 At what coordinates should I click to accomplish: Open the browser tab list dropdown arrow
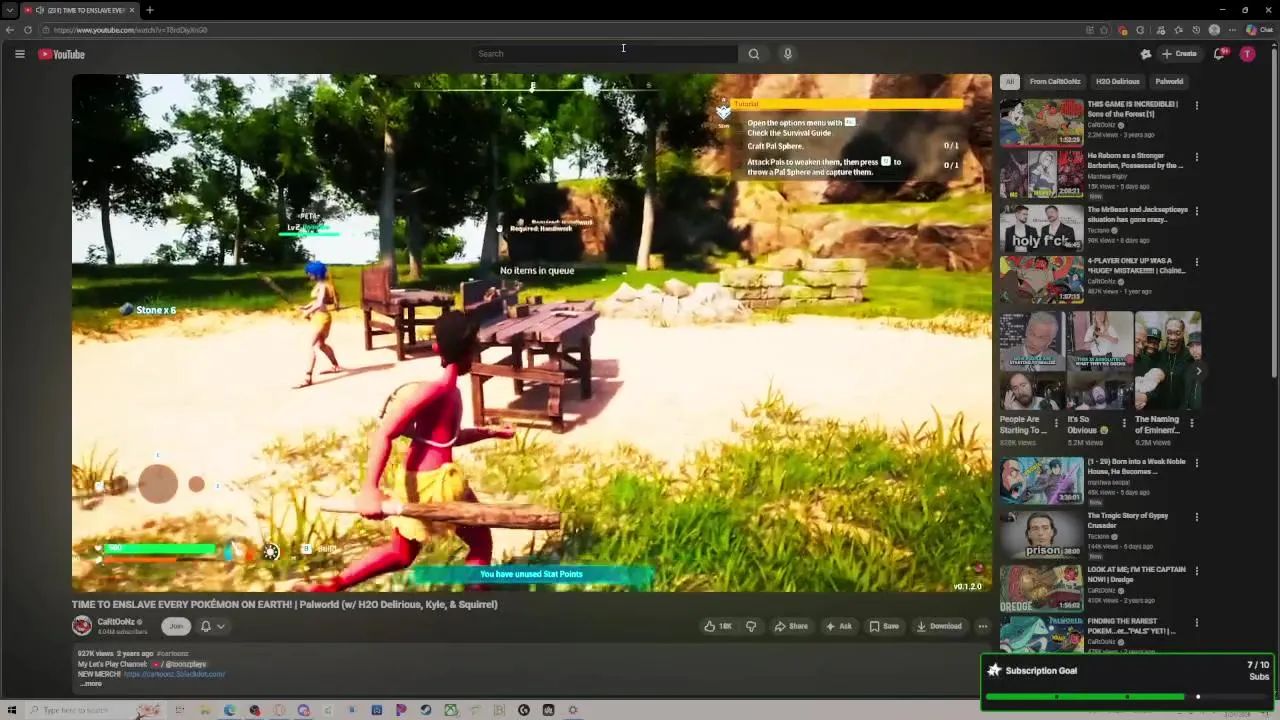point(9,10)
